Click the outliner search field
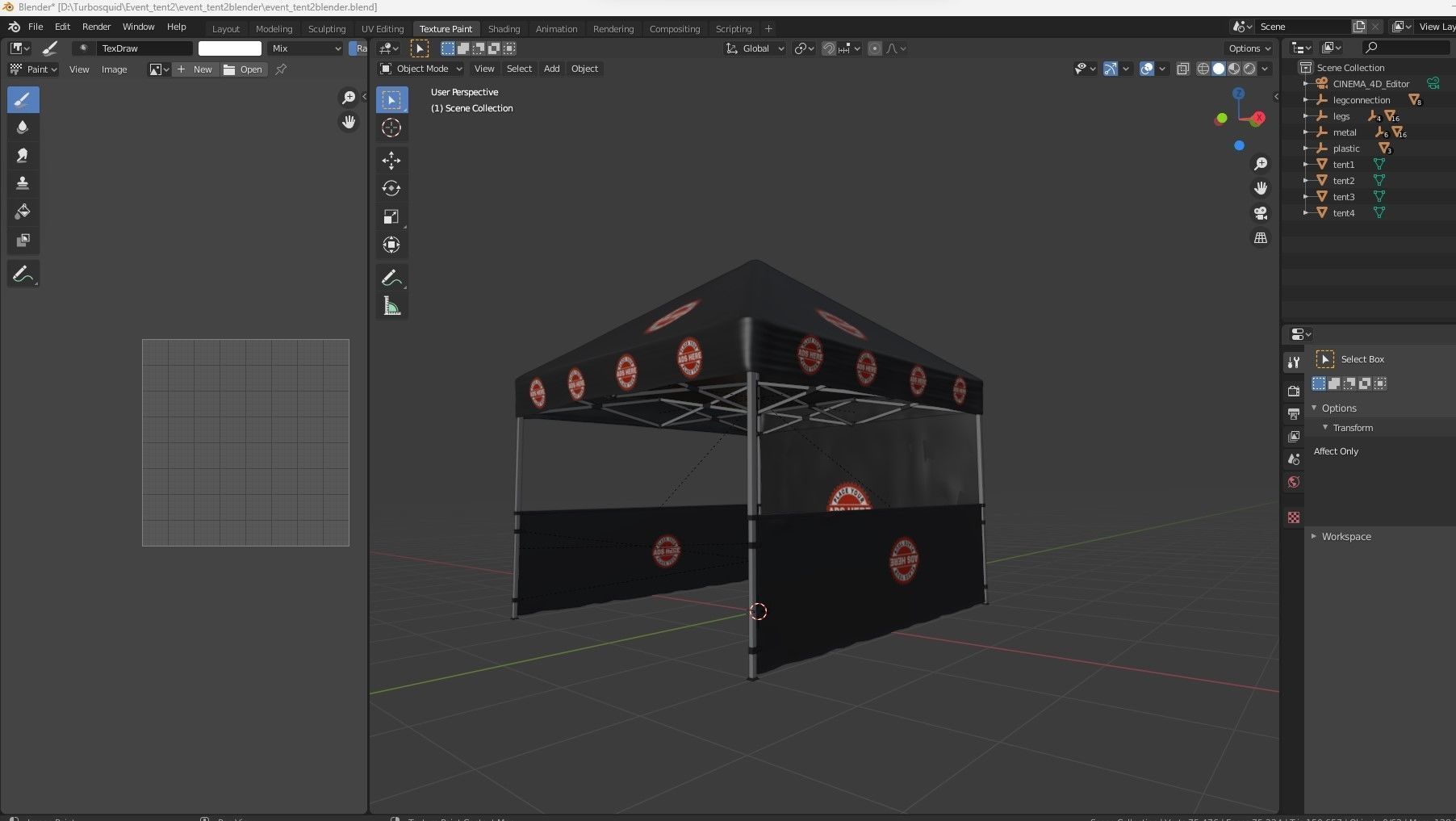Screen dimensions: 1456x821 (x=1406, y=48)
